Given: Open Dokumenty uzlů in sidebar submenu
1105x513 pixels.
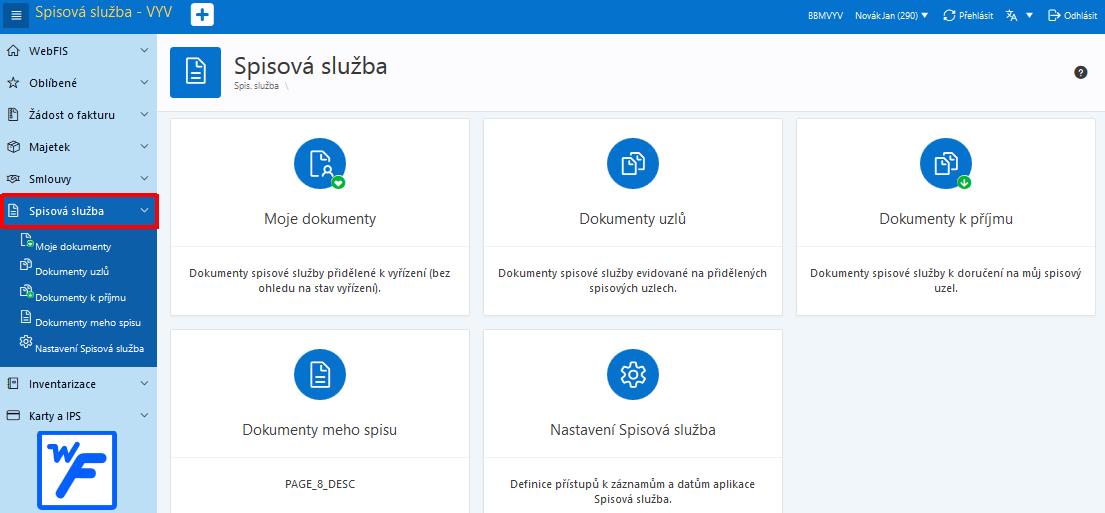Looking at the screenshot, I should tap(72, 271).
